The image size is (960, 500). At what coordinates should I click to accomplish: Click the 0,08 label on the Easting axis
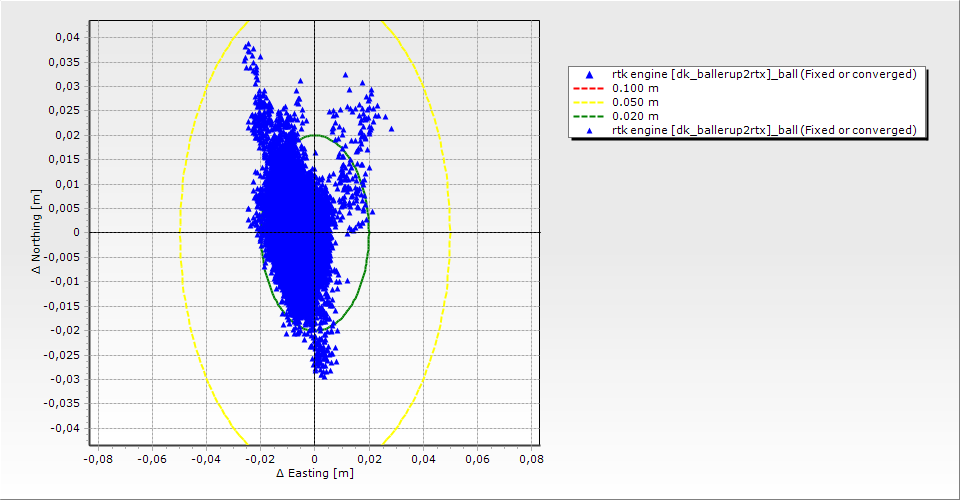(x=531, y=459)
